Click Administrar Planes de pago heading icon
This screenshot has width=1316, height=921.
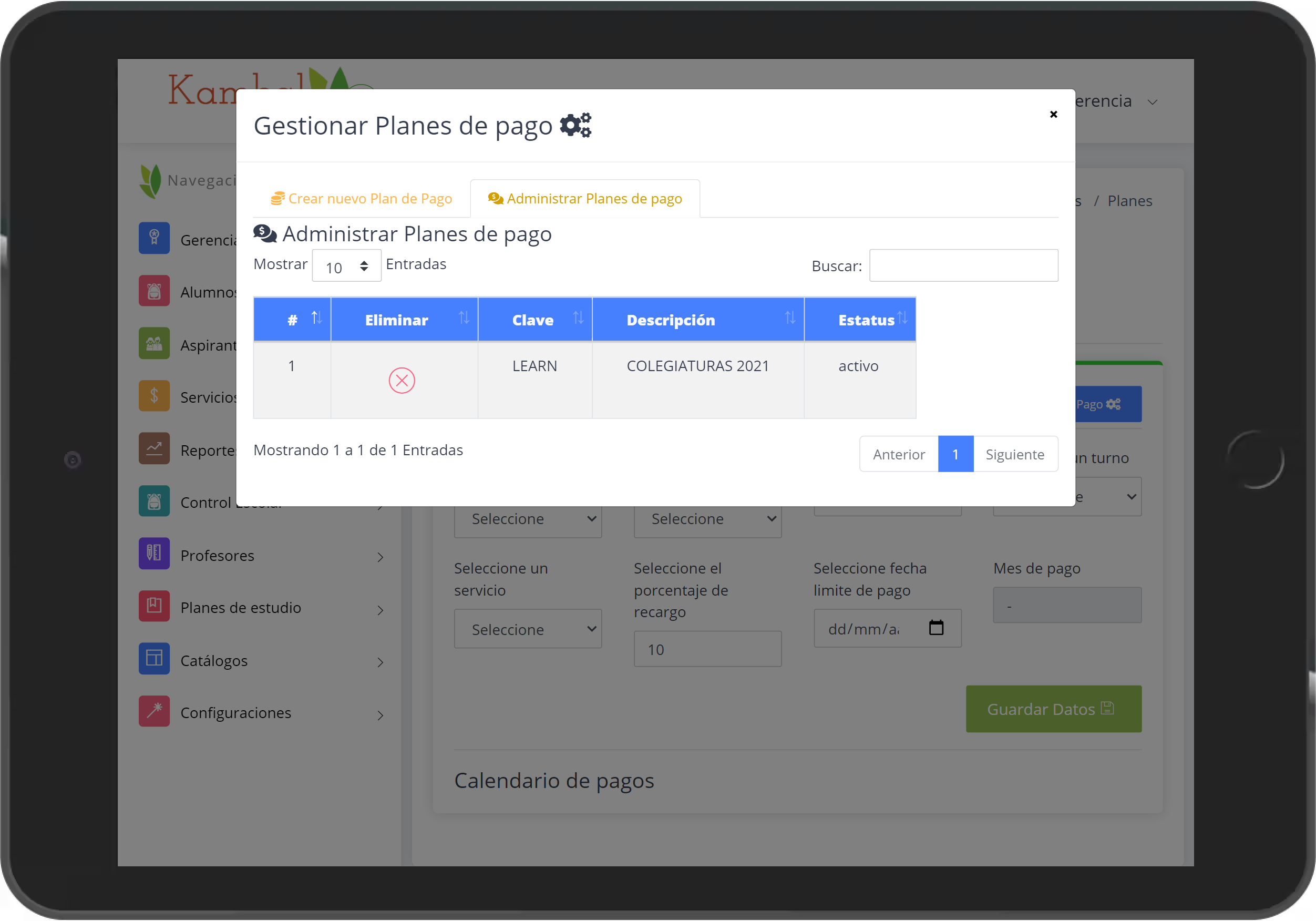pyautogui.click(x=265, y=233)
